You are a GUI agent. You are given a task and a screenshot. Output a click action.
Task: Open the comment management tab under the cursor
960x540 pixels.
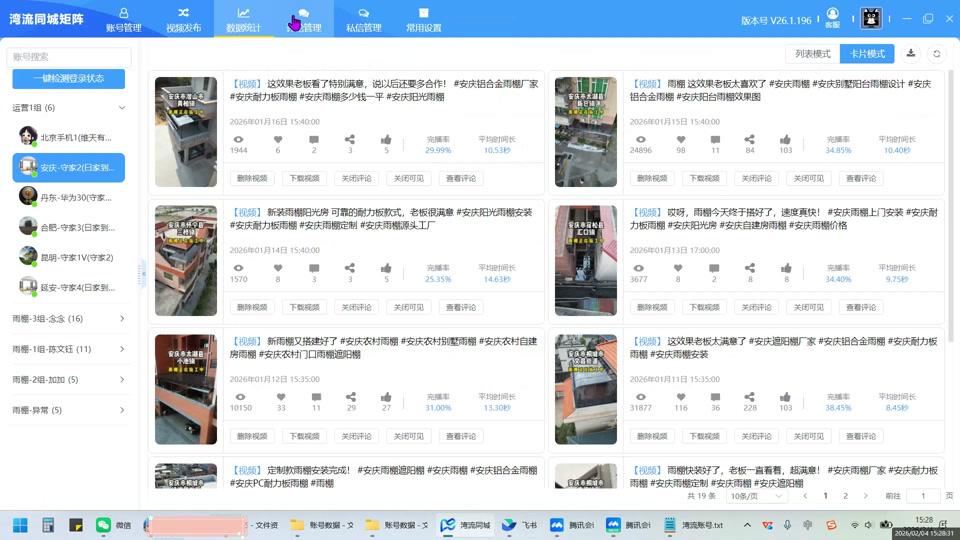click(x=304, y=20)
